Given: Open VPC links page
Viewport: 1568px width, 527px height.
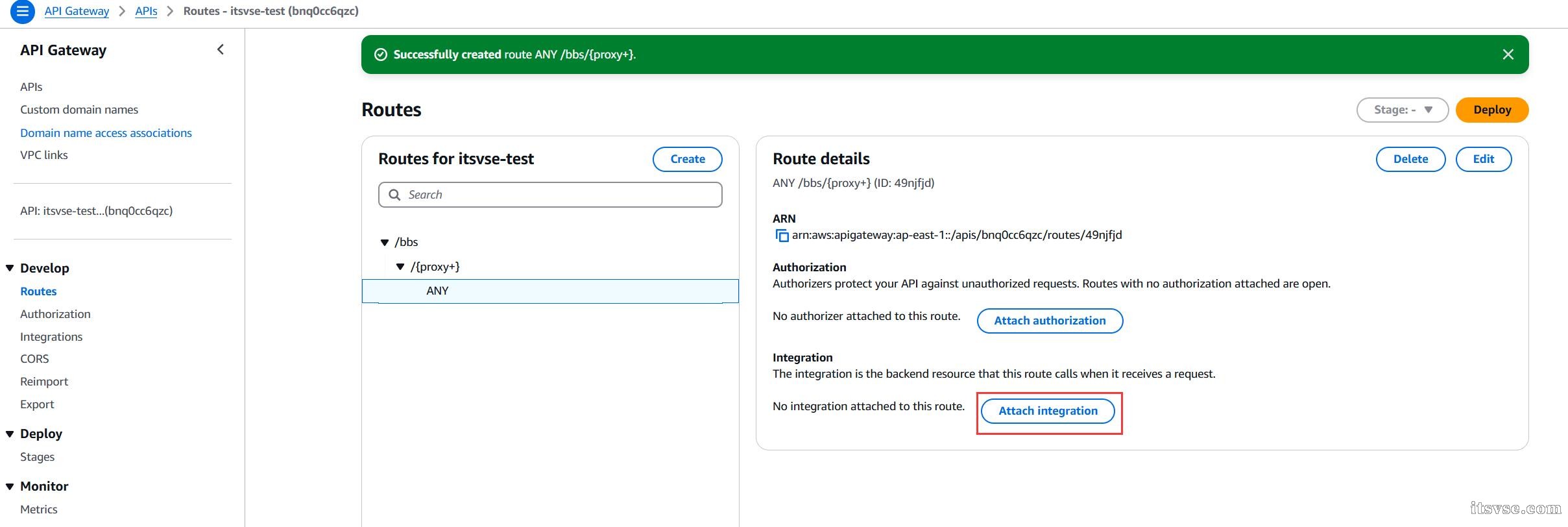Looking at the screenshot, I should pos(43,155).
